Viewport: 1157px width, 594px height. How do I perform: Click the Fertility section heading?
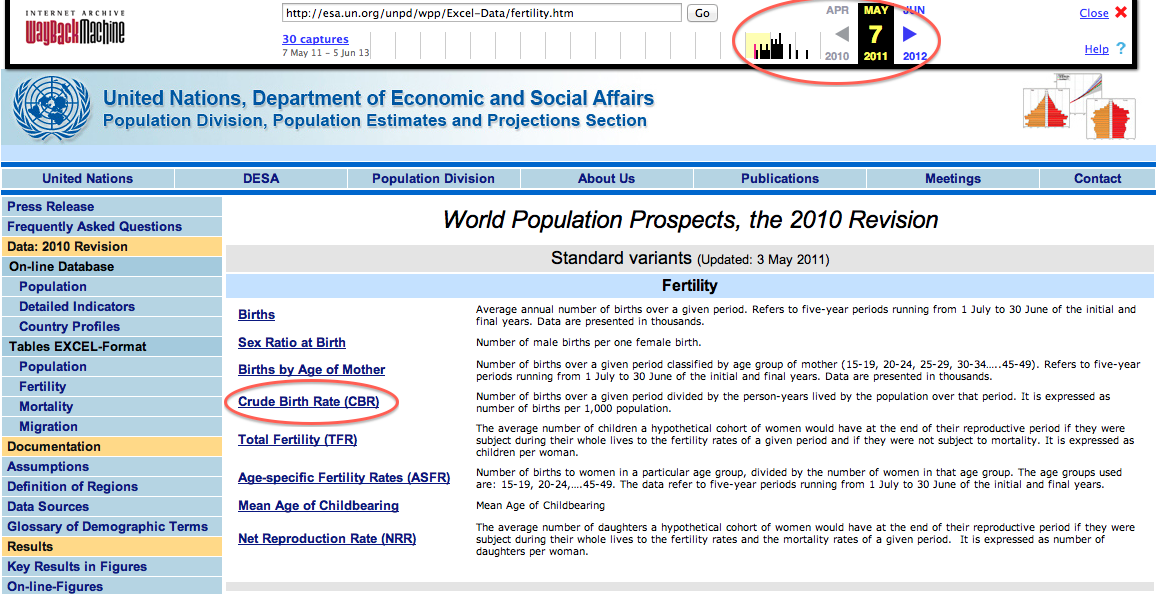coord(690,285)
